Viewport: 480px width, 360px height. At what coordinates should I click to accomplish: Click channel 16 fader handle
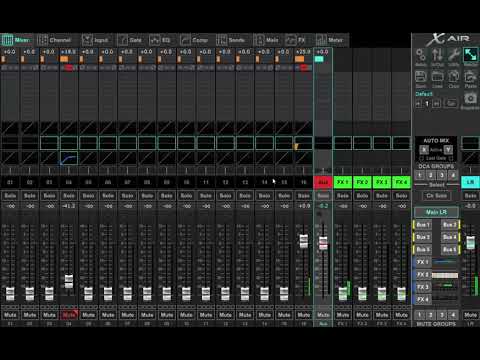(304, 241)
